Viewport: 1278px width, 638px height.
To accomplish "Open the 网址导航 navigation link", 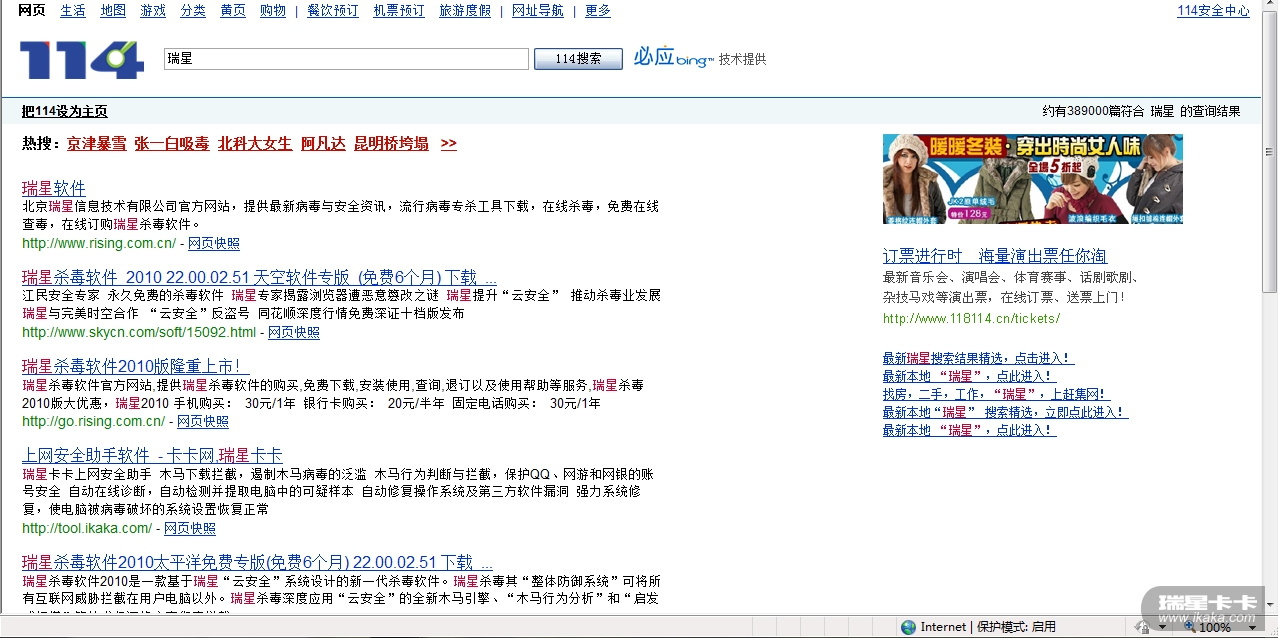I will point(538,10).
